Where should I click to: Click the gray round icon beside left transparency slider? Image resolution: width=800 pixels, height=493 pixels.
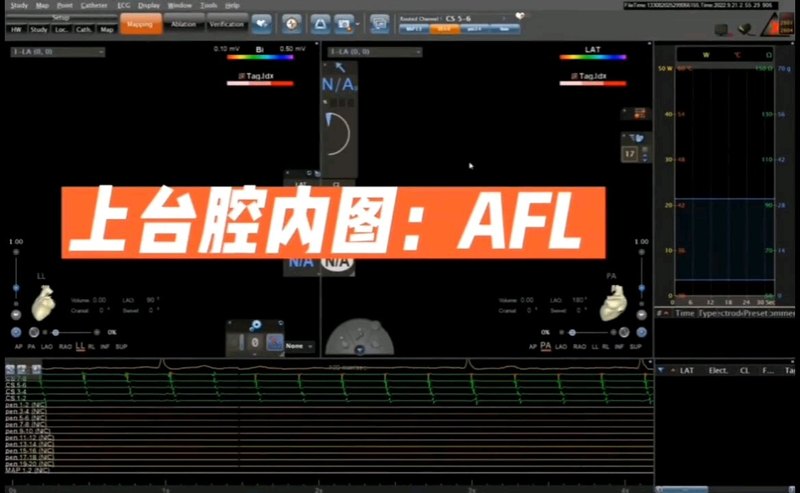click(34, 332)
